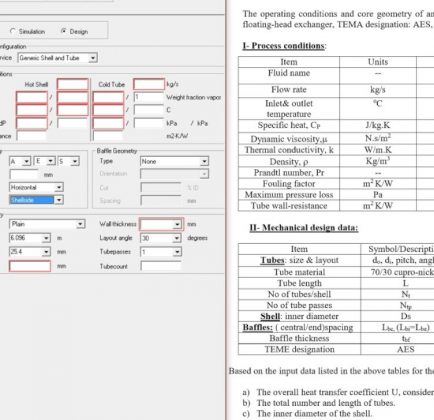This screenshot has width=434, height=420.
Task: Click the 'Flow rate' table cell
Action: (x=289, y=90)
